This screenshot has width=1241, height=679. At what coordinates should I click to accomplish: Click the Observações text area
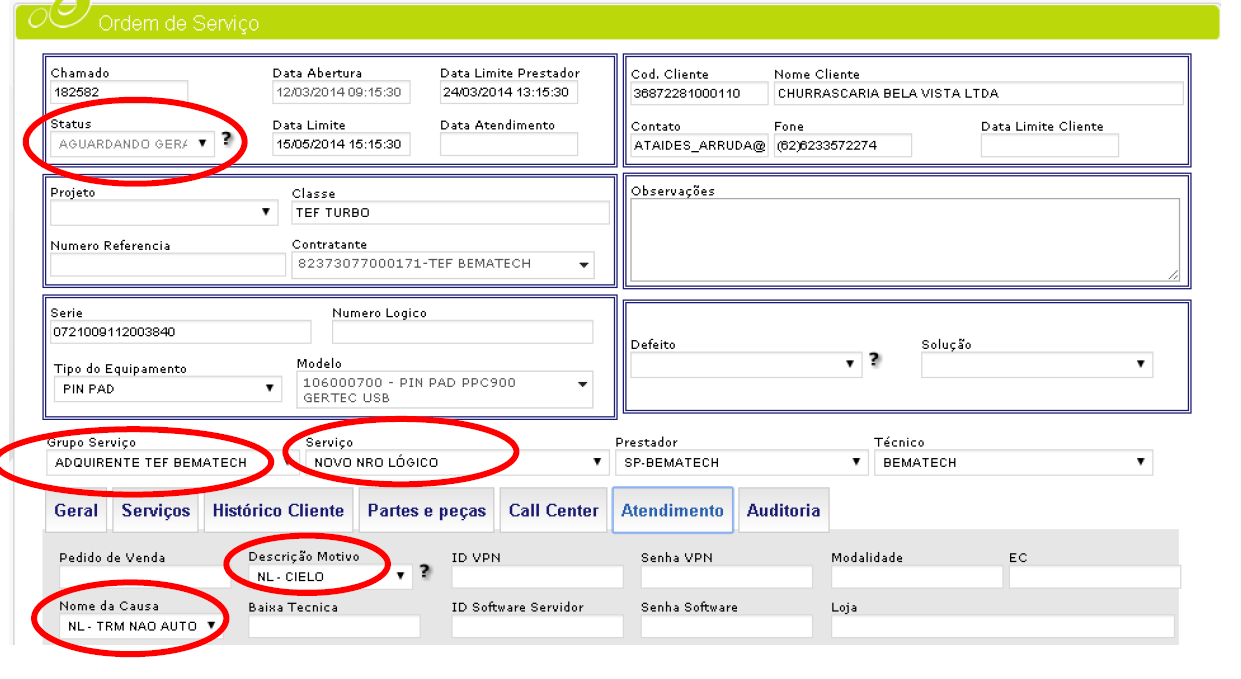click(x=904, y=240)
